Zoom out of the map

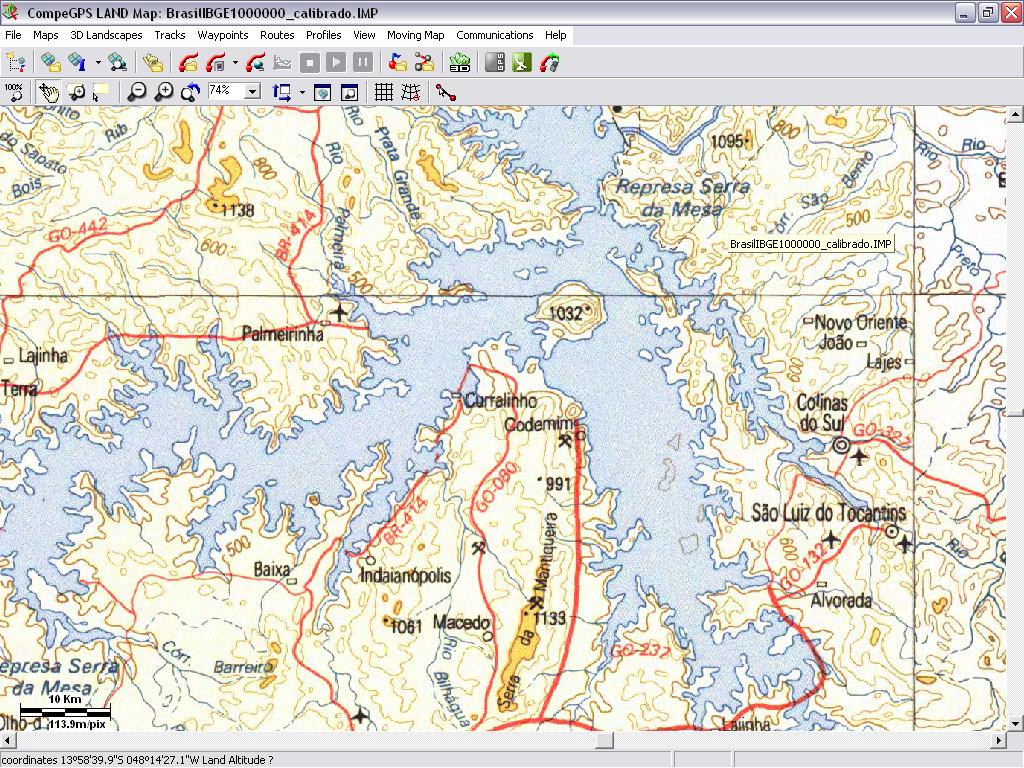coord(136,92)
